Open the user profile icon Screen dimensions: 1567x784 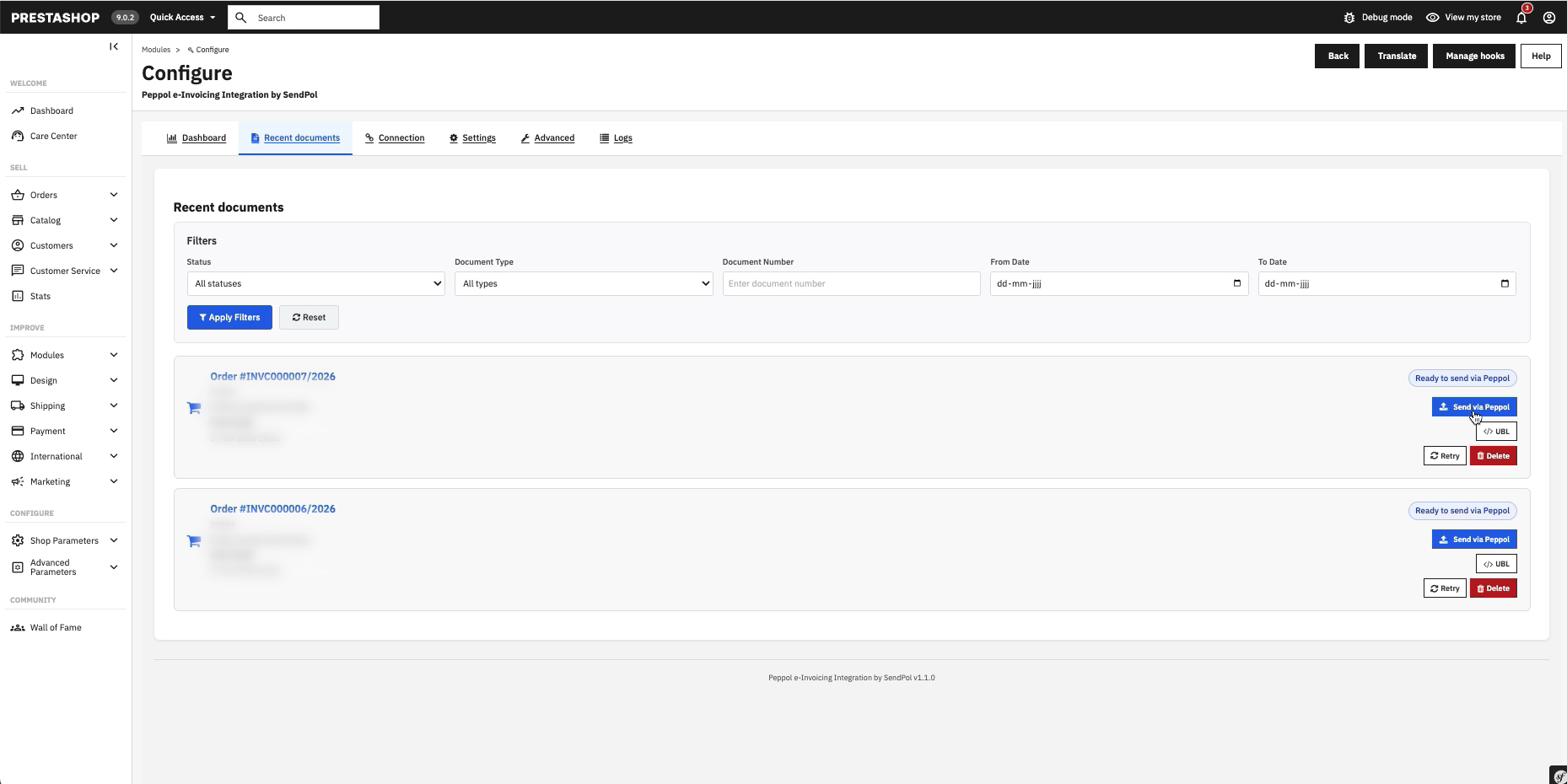pos(1549,17)
